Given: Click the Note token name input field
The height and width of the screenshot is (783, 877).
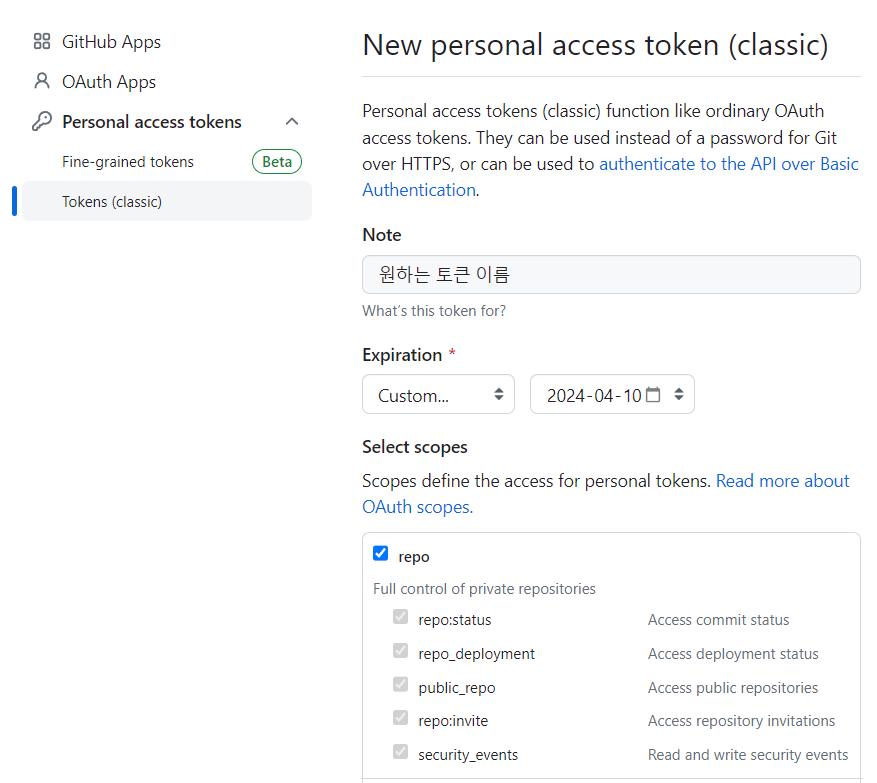Looking at the screenshot, I should (611, 275).
